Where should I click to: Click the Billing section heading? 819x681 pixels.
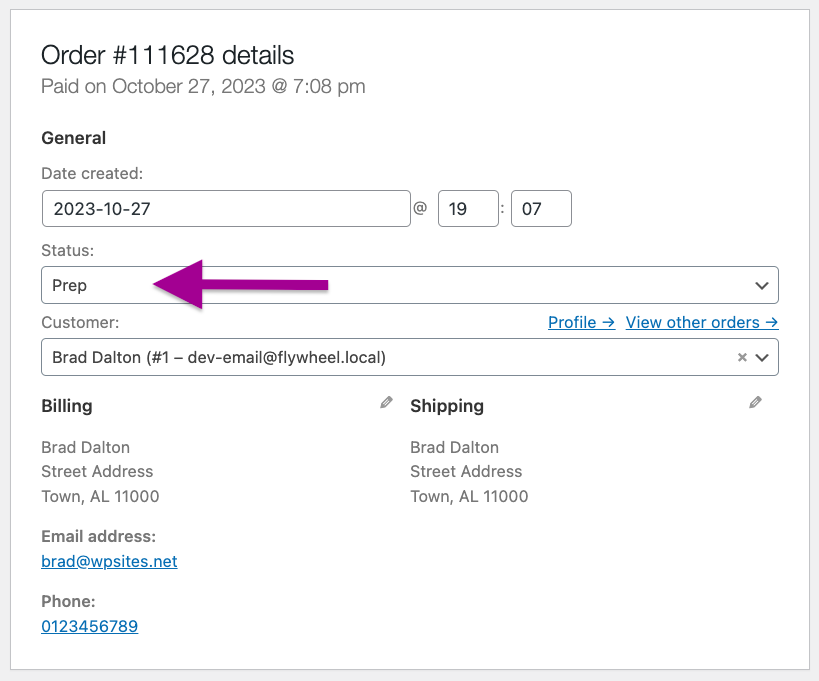click(67, 406)
